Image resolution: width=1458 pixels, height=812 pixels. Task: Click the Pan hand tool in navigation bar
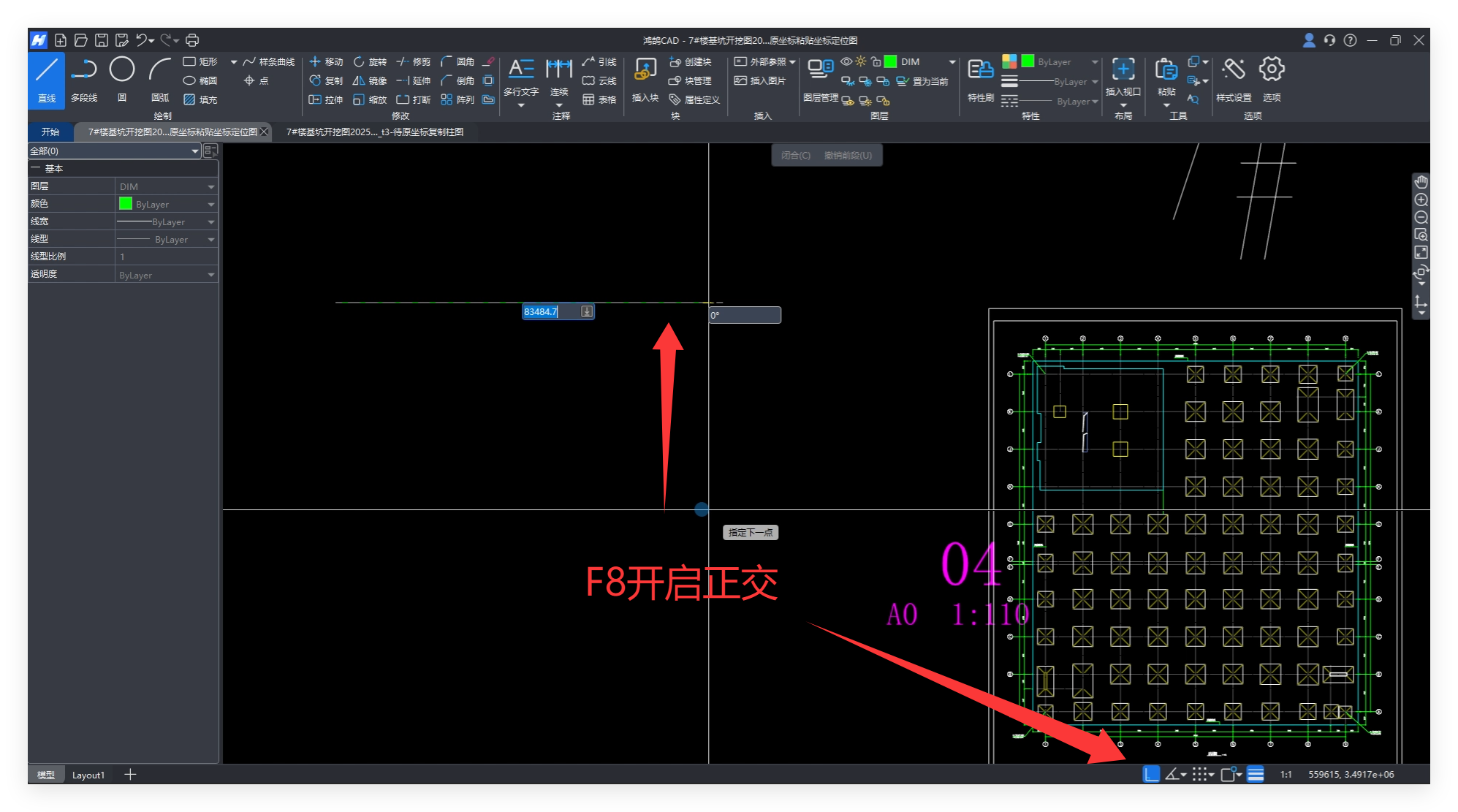coord(1421,182)
